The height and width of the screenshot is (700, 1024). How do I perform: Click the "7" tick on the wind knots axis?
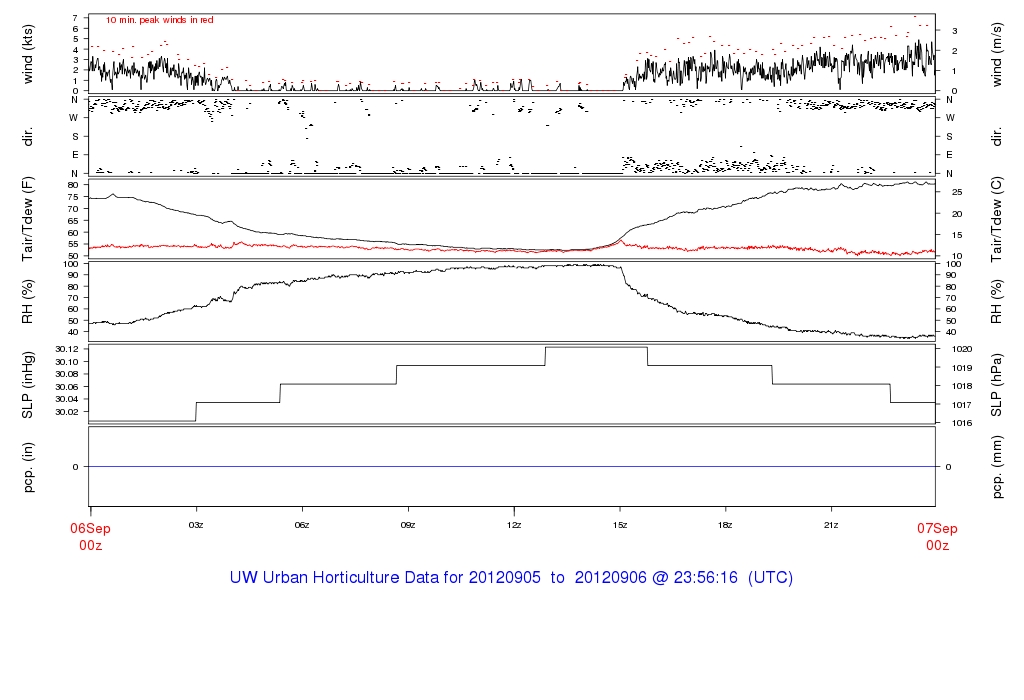coord(76,18)
